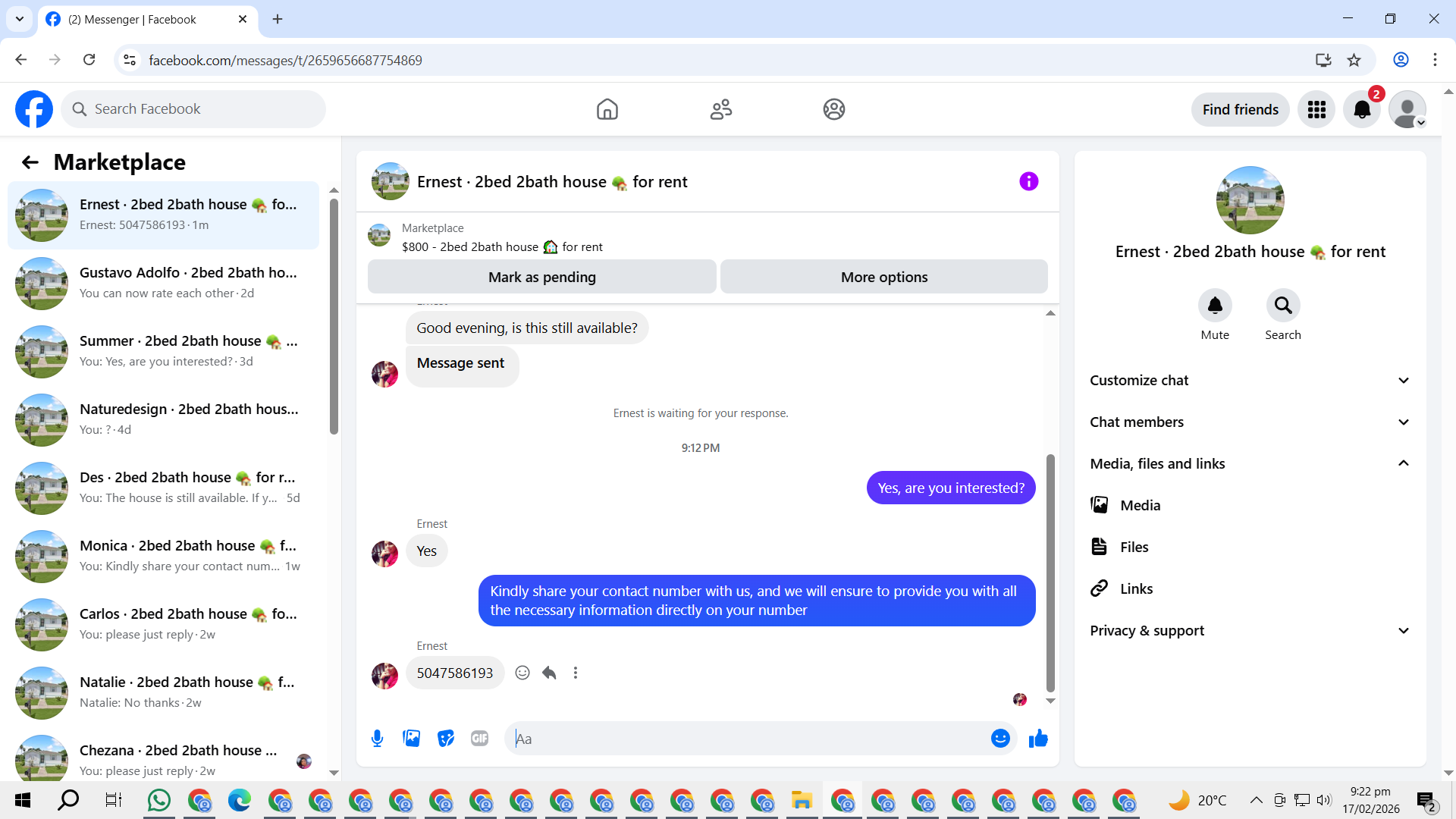
Task: Open the emoji picker in the message box
Action: 1000,738
